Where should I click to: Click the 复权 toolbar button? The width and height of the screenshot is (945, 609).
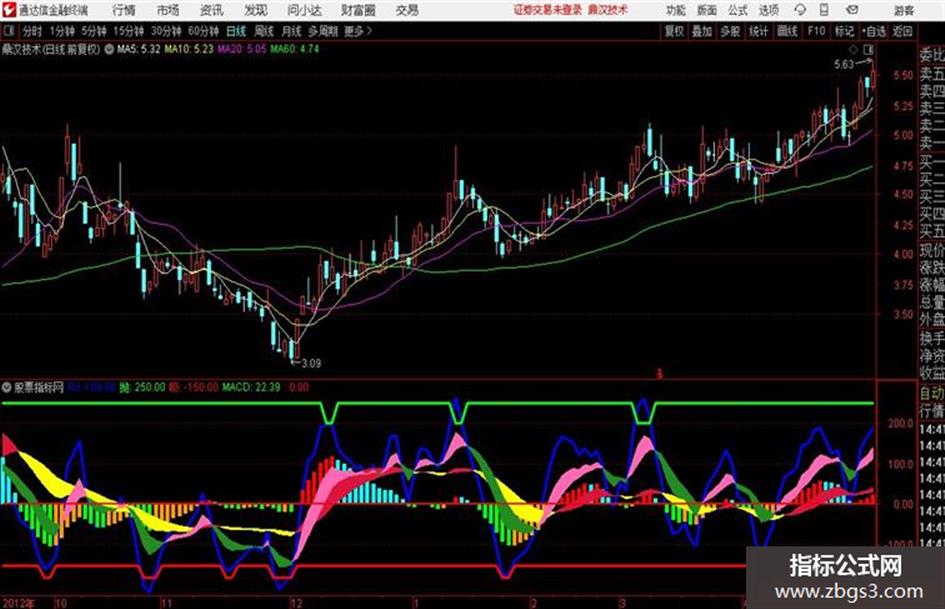click(x=674, y=31)
